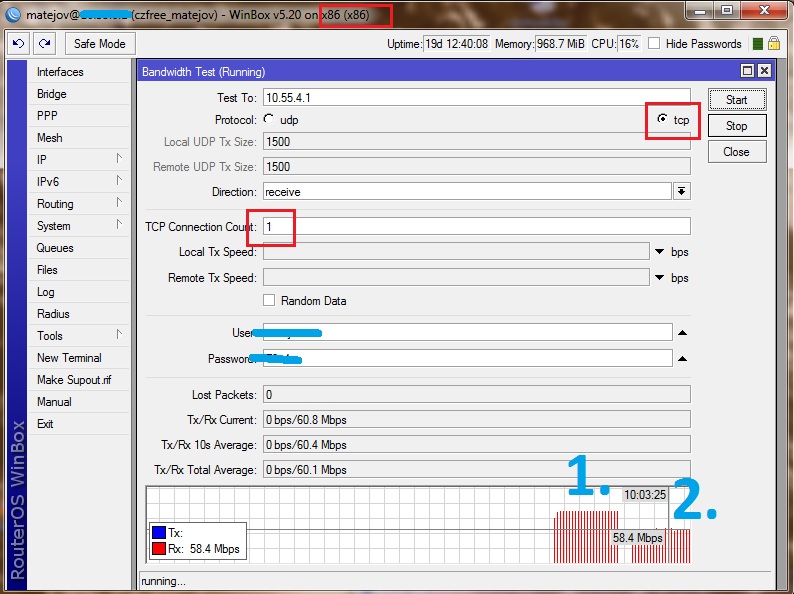794x594 pixels.
Task: Click the Uptime value 19d 12:40:08
Action: tap(456, 44)
